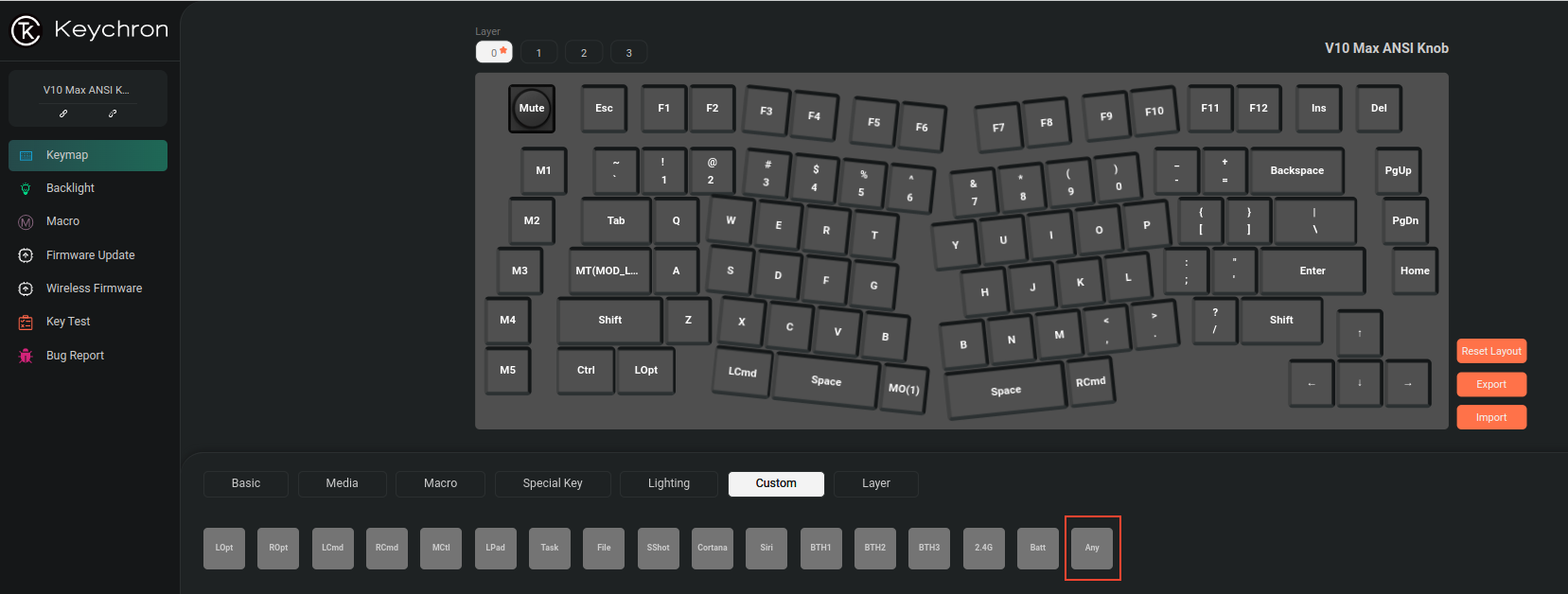The image size is (1568, 594).
Task: Open the Macro keycode tab
Action: (x=441, y=483)
